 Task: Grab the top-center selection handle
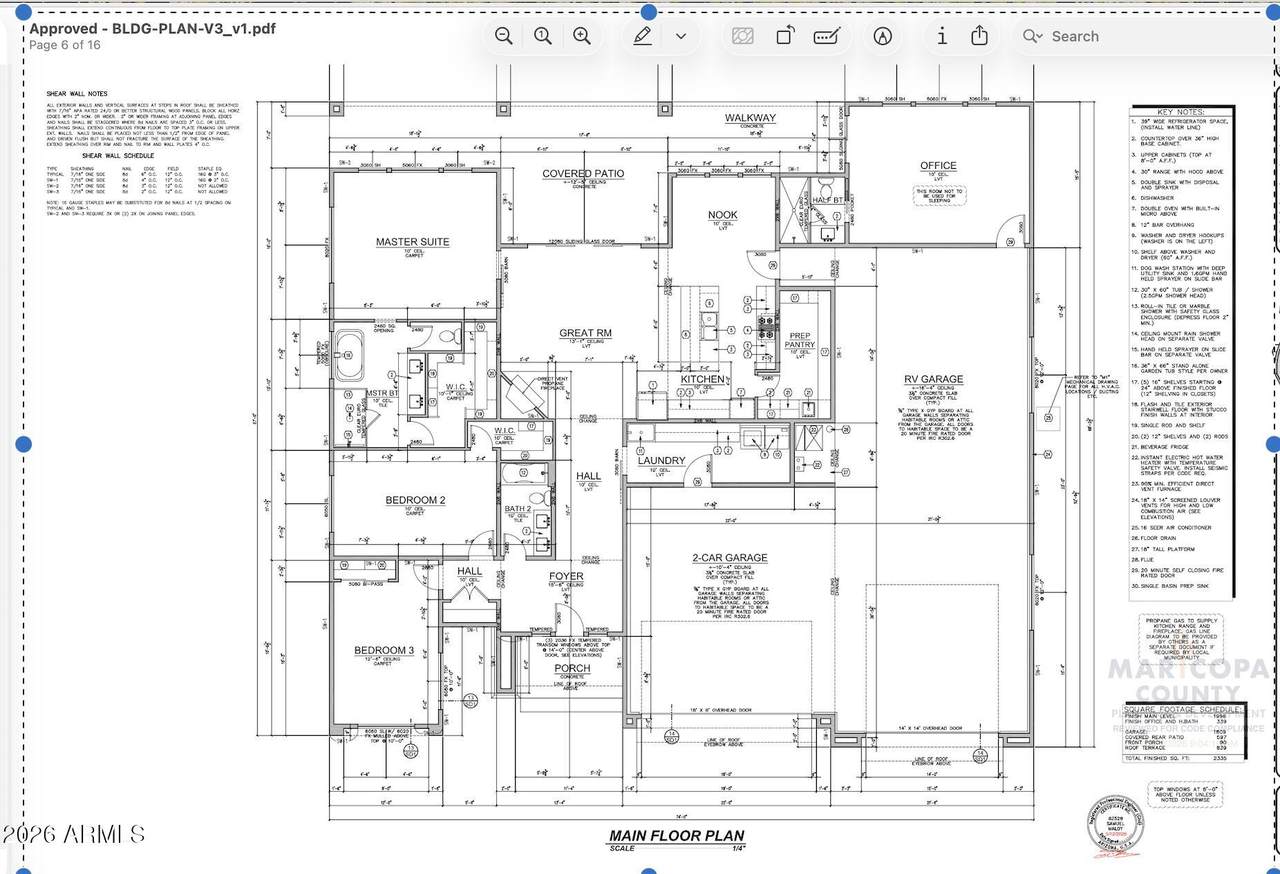tap(648, 12)
